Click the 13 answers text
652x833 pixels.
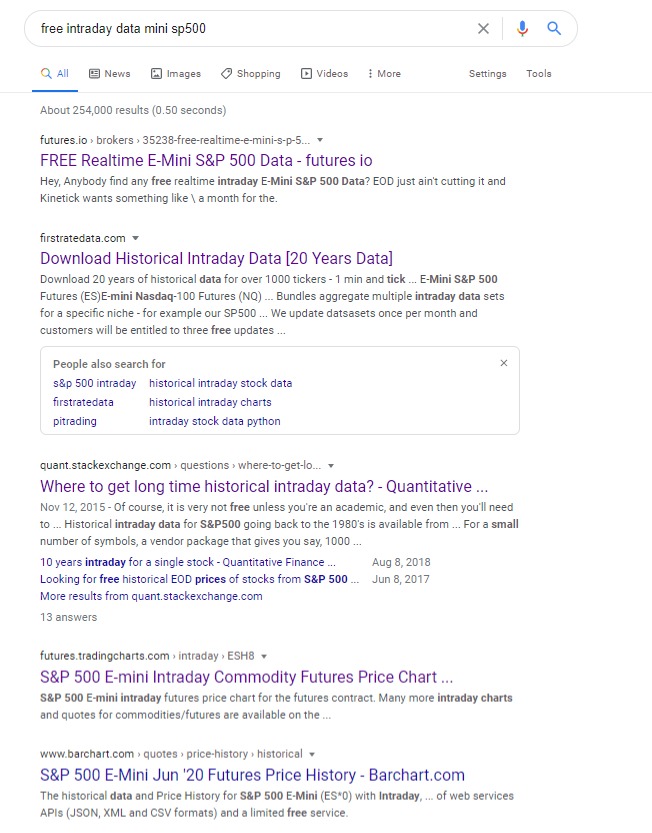point(69,617)
